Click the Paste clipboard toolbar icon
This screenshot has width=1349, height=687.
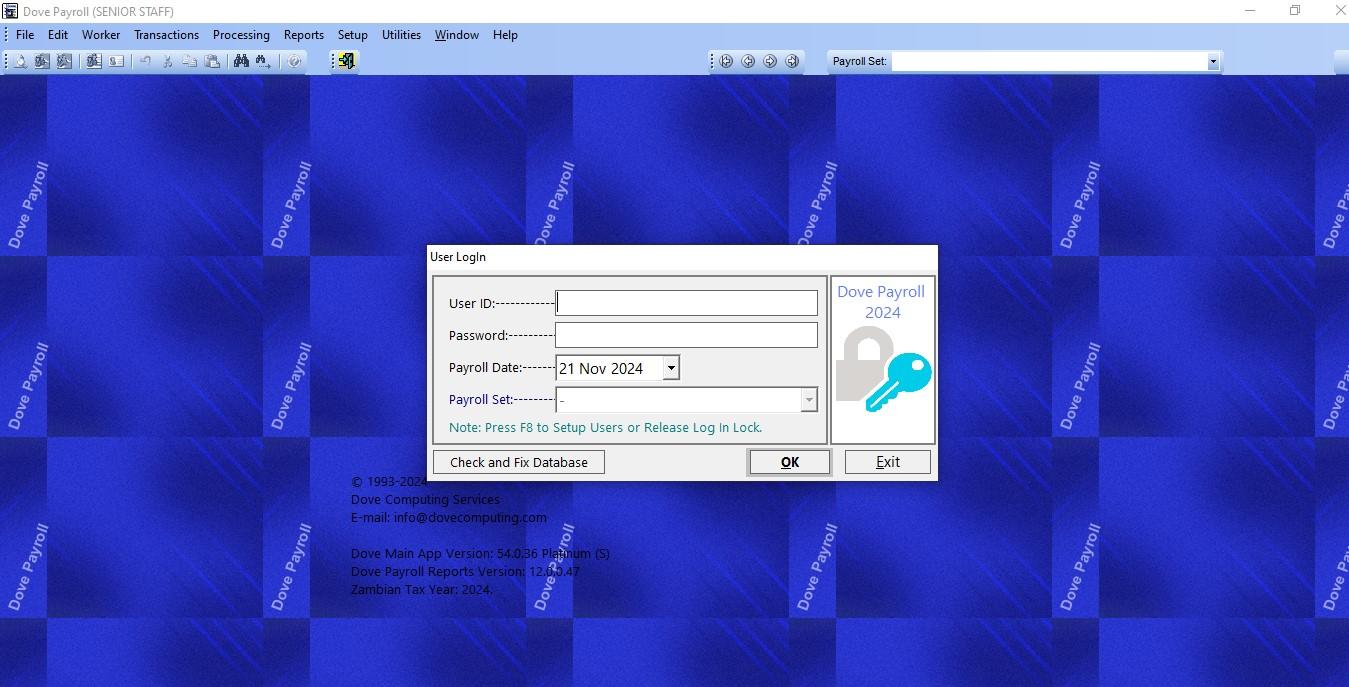pos(212,61)
